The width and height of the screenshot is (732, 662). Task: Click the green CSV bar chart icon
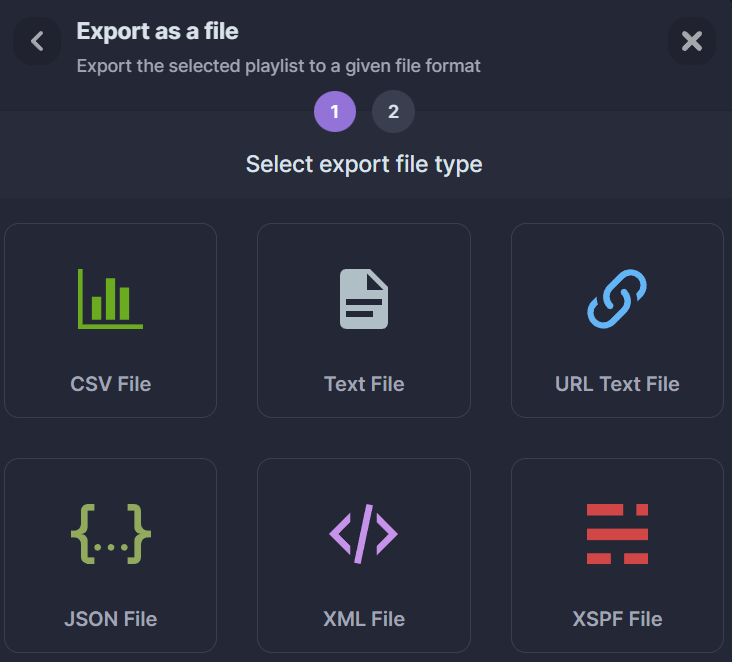[110, 298]
